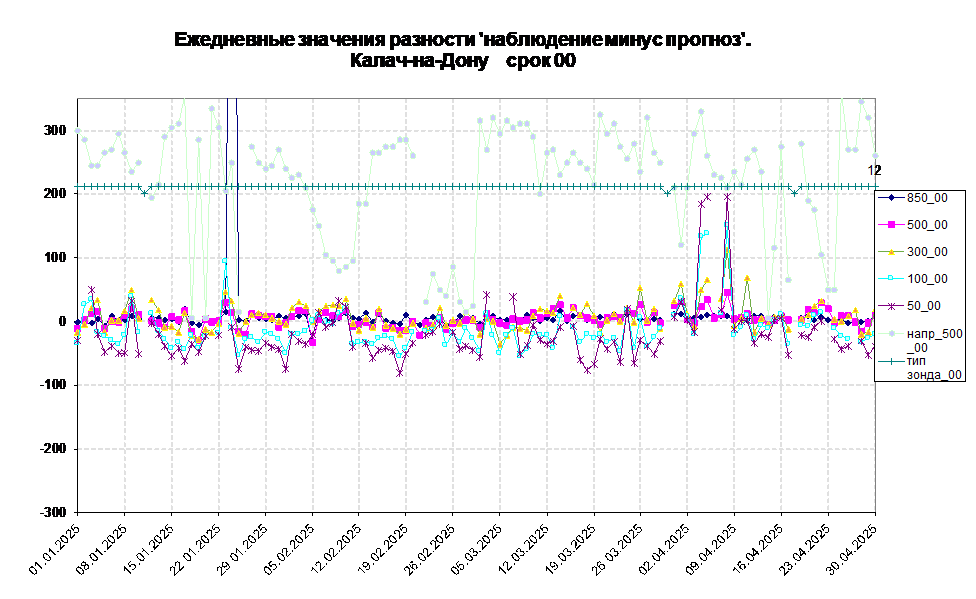Click the data label '12' at right edge

(875, 171)
